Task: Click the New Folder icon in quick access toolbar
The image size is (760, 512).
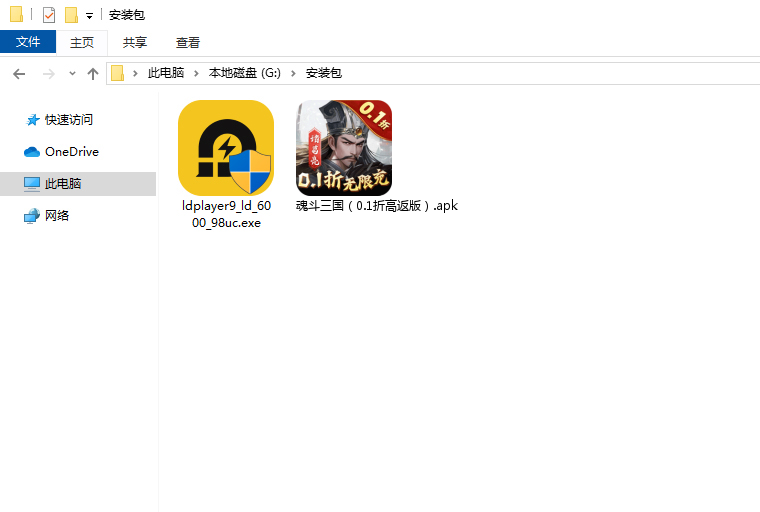Action: pos(72,15)
